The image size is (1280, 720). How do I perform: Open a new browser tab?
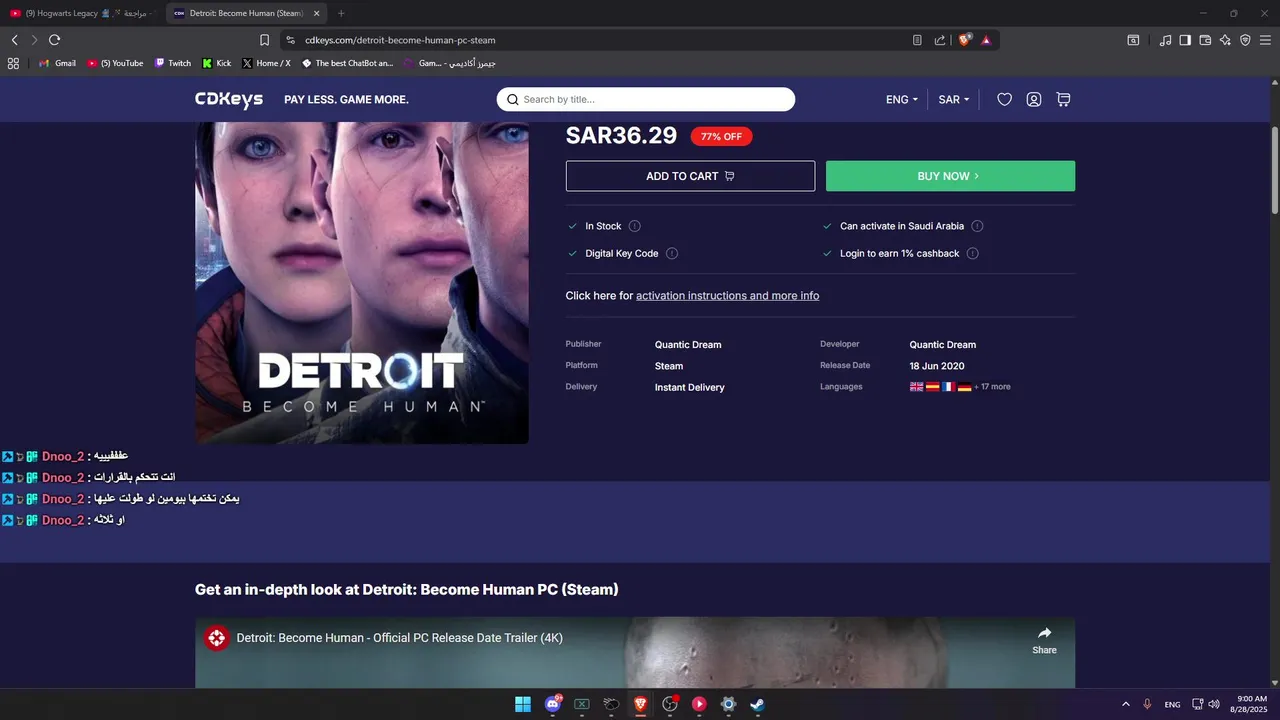coord(341,13)
